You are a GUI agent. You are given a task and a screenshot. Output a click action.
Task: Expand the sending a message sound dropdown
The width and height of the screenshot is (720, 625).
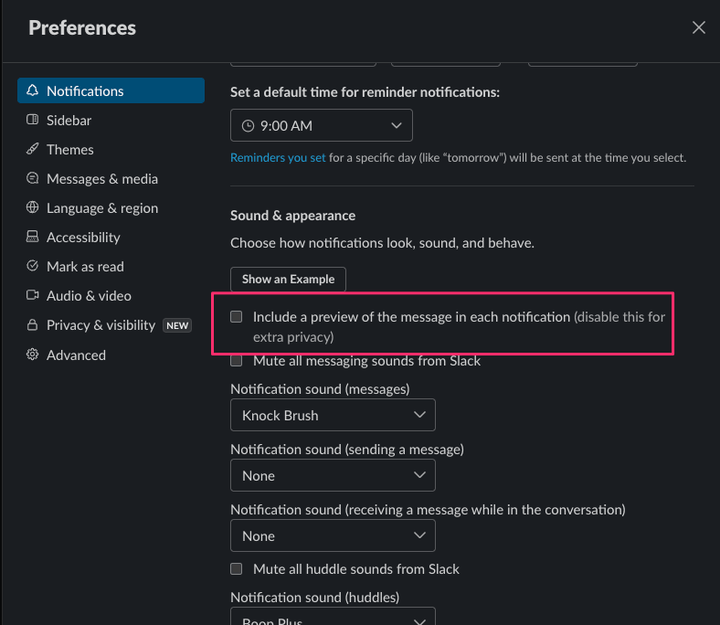tap(332, 476)
